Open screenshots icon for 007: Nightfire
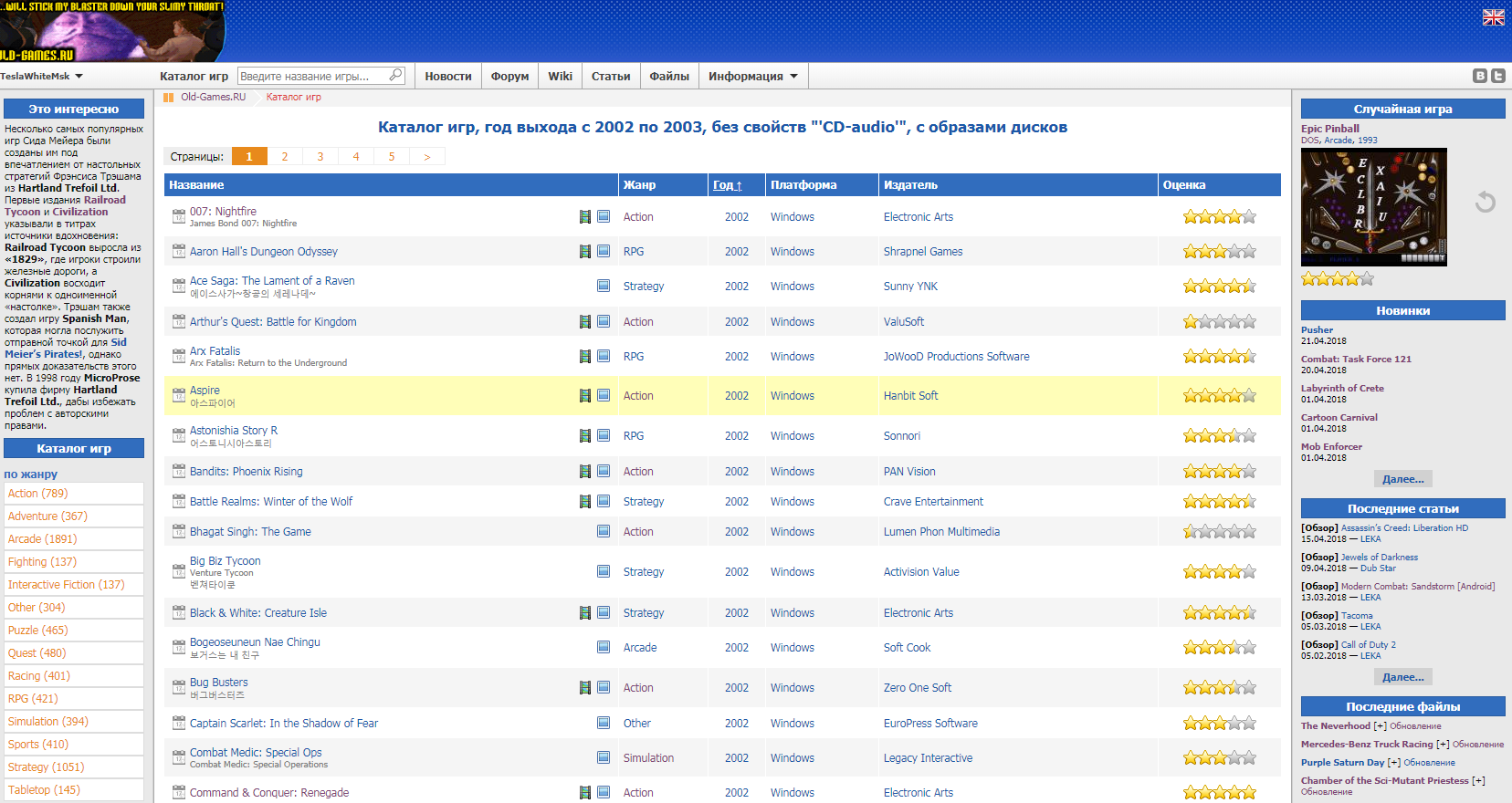 [x=585, y=217]
